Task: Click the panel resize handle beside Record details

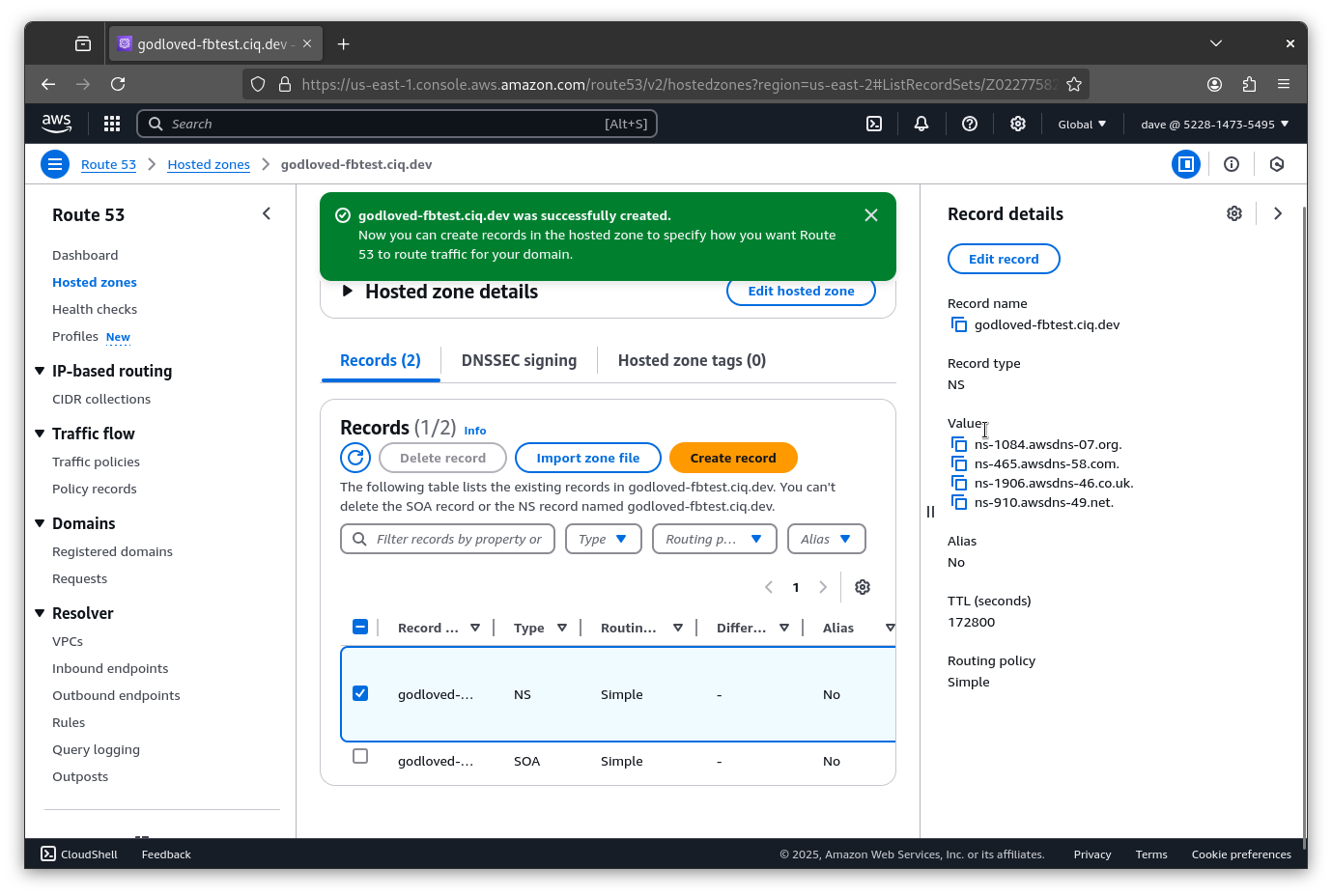Action: [x=930, y=512]
